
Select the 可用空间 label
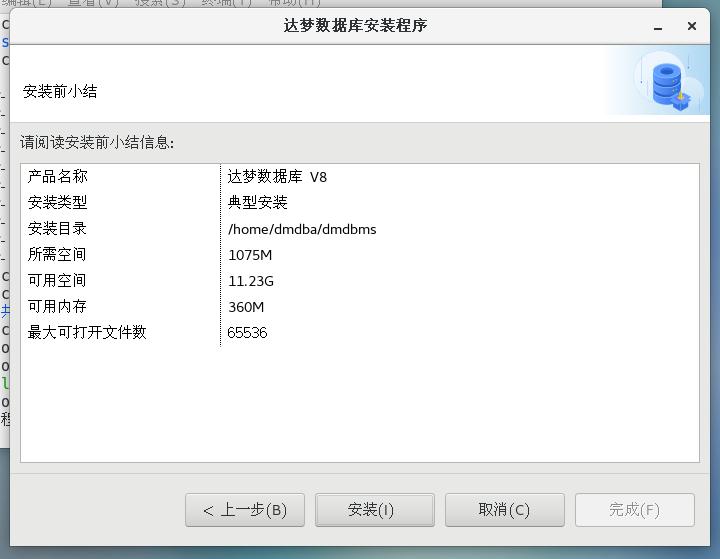[x=57, y=280]
